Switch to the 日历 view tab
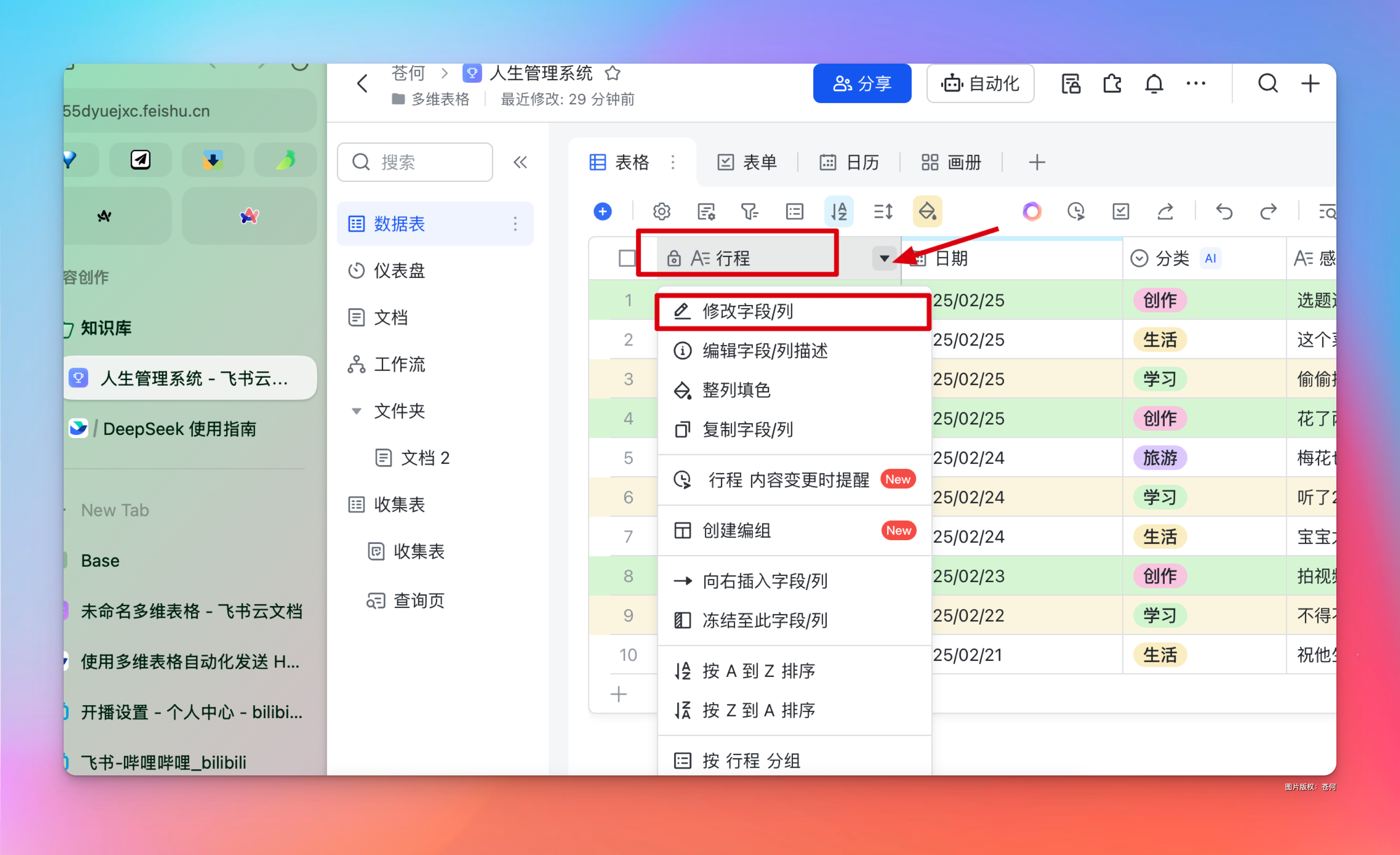 (x=850, y=163)
